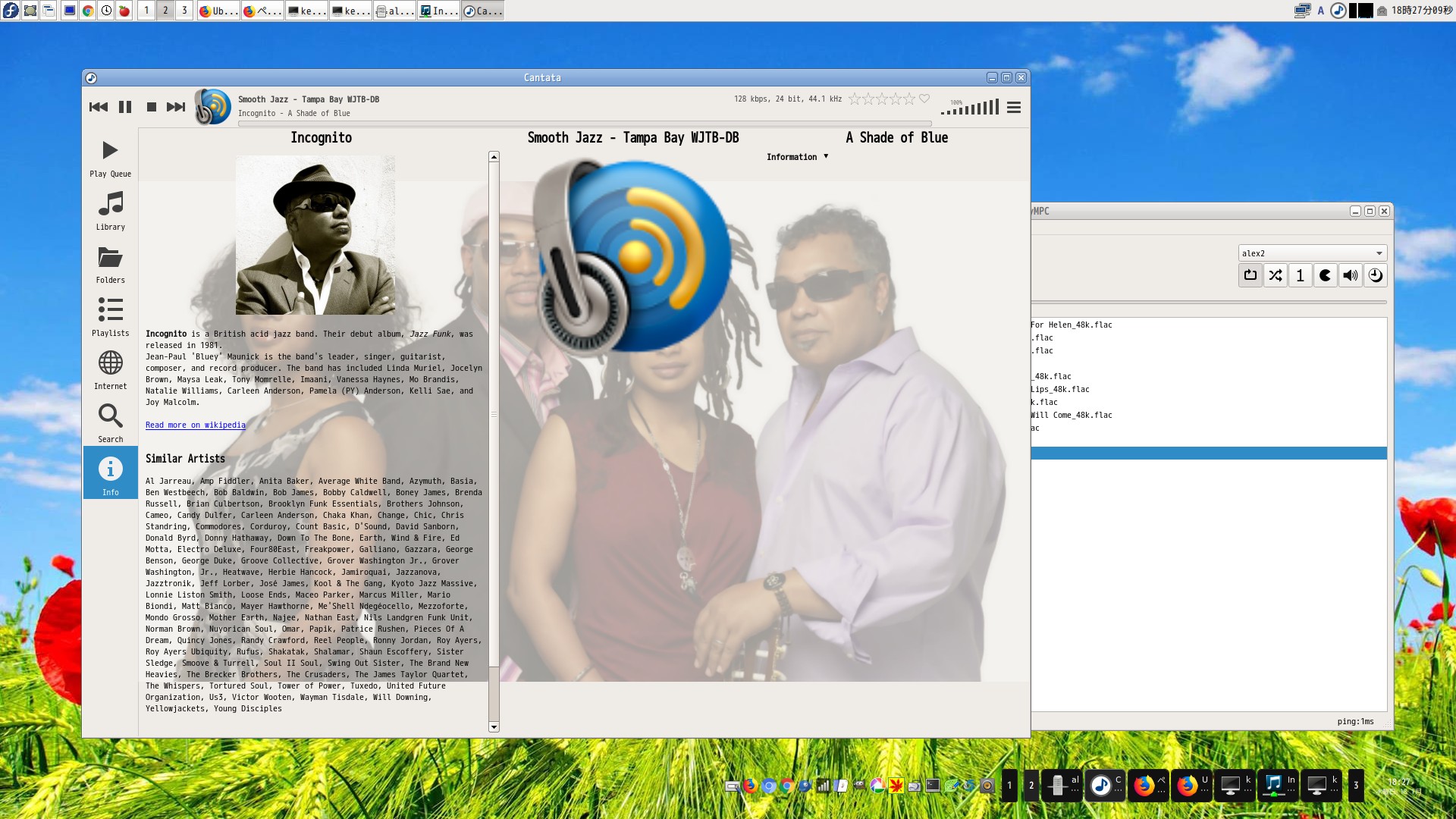
Task: Open the Read more on wikipedia link
Action: pos(195,425)
